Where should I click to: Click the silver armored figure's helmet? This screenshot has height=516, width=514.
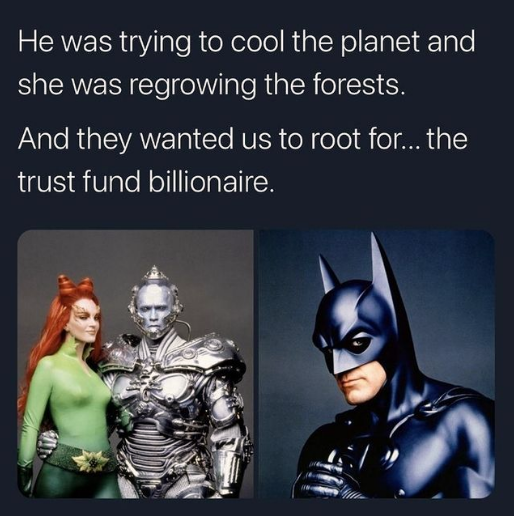pyautogui.click(x=154, y=304)
